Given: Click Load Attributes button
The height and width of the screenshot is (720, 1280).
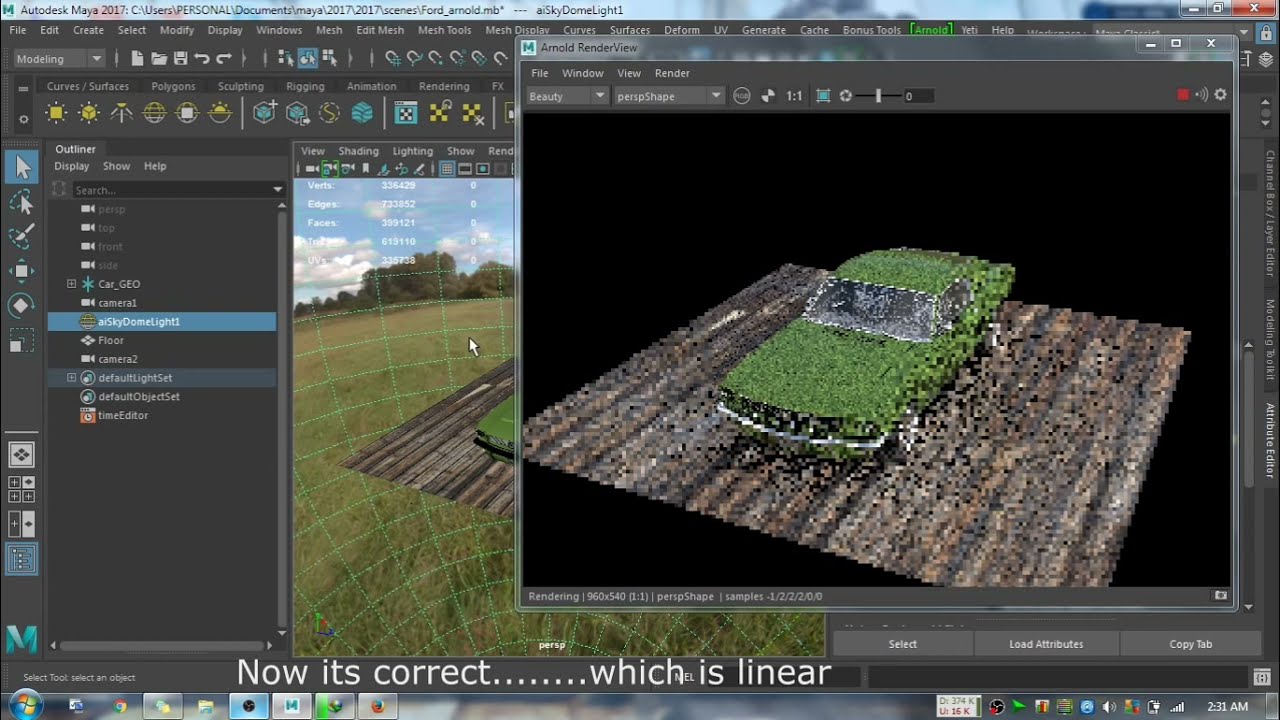Looking at the screenshot, I should point(1046,644).
